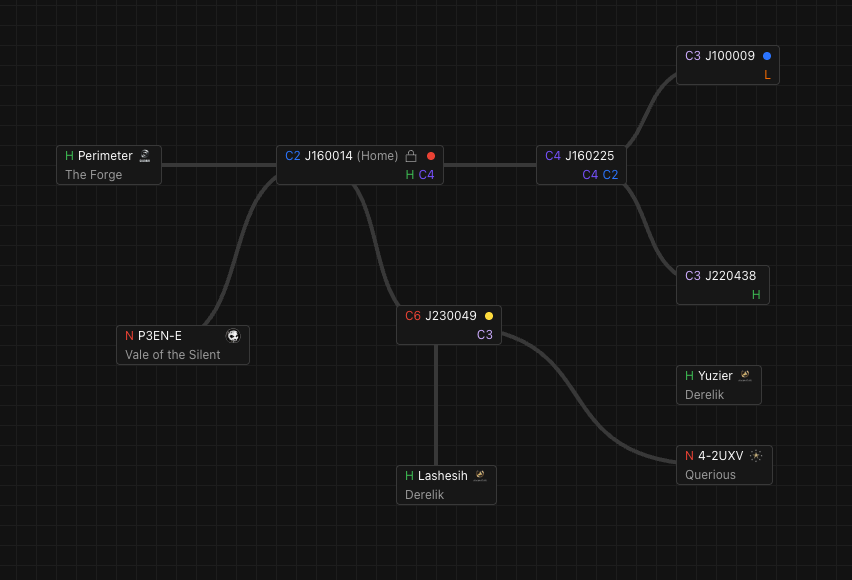Click the Derelik label under Yuzier
The image size is (852, 580).
[704, 395]
